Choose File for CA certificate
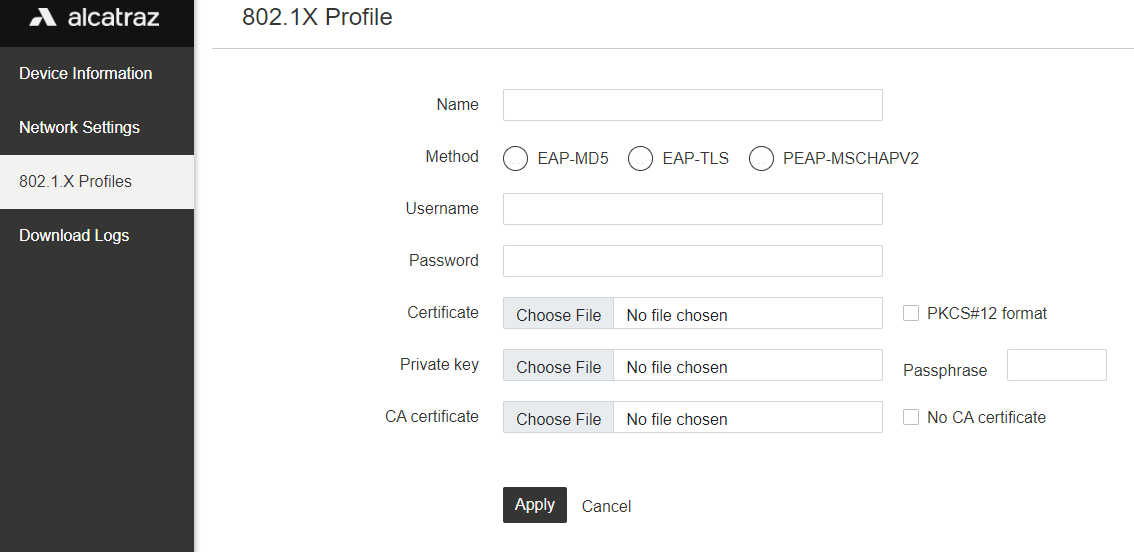Viewport: 1134px width, 552px height. point(558,417)
